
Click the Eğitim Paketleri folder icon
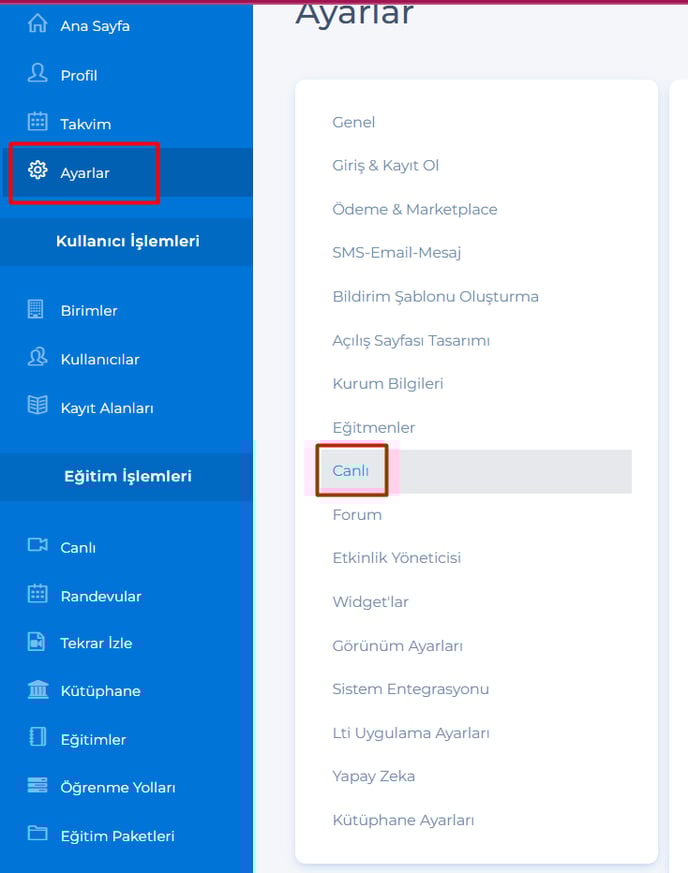37,833
